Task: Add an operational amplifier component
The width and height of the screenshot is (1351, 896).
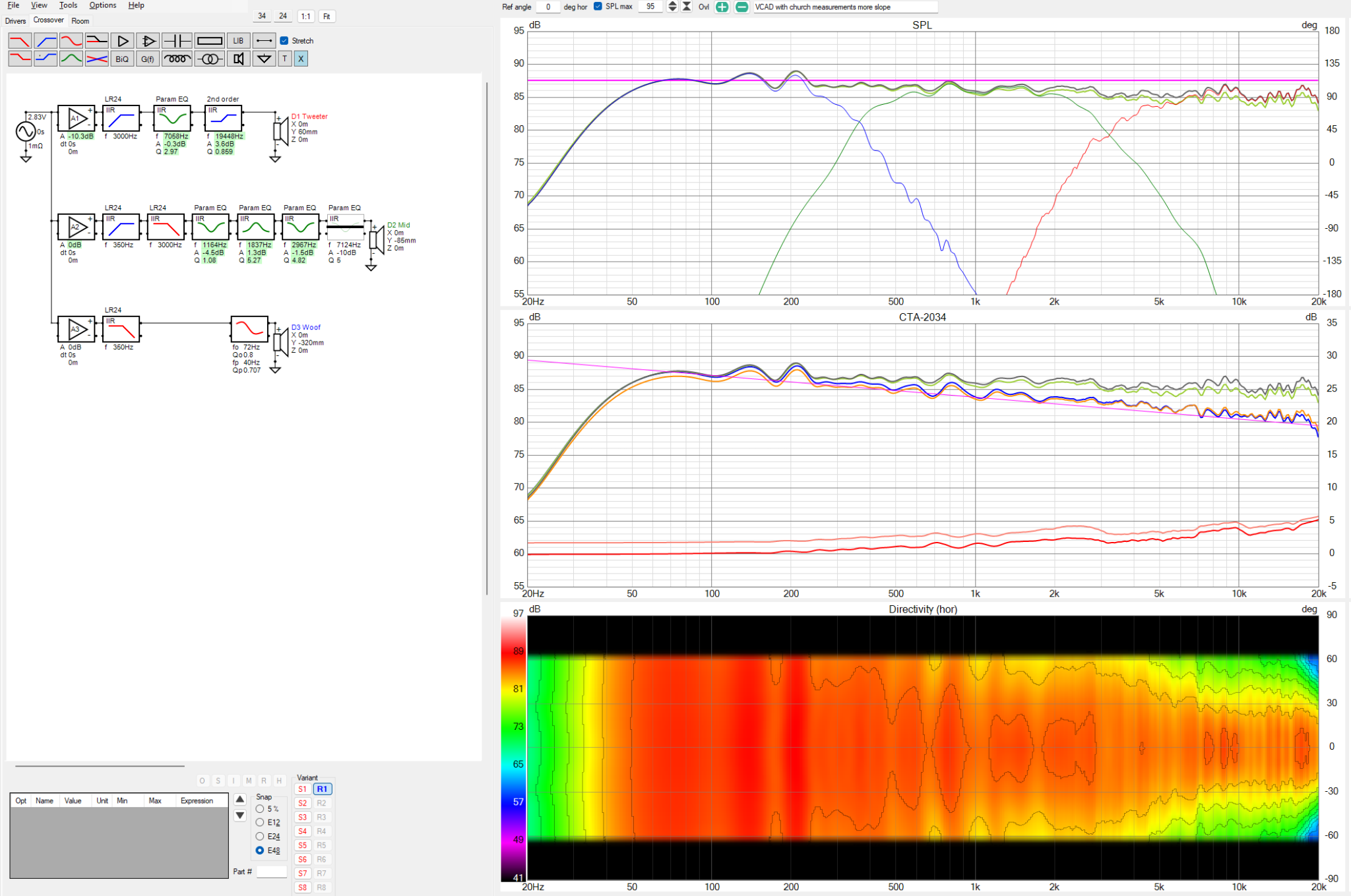Action: [148, 41]
